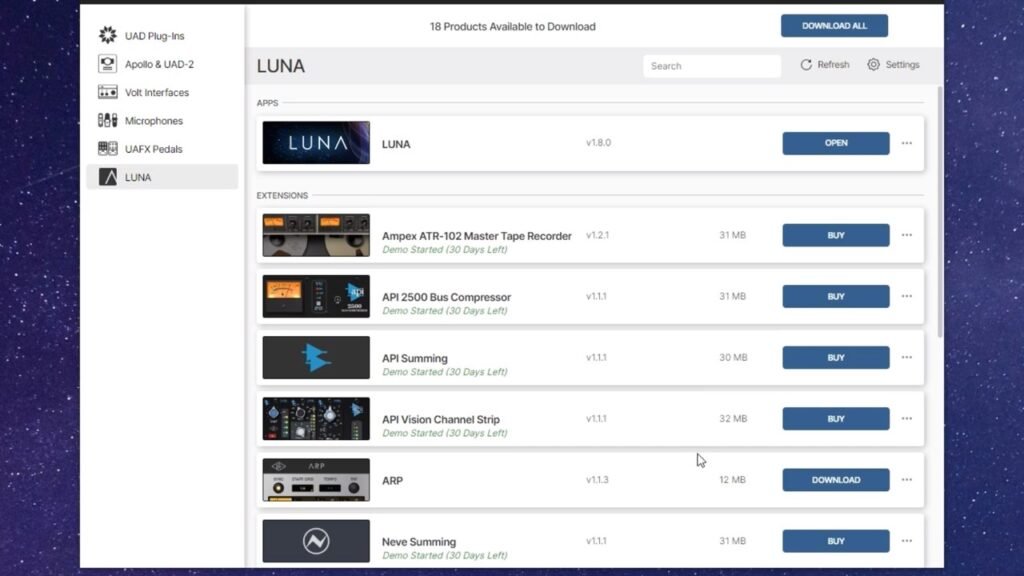1024x576 pixels.
Task: Click the Refresh text link
Action: [x=833, y=65]
